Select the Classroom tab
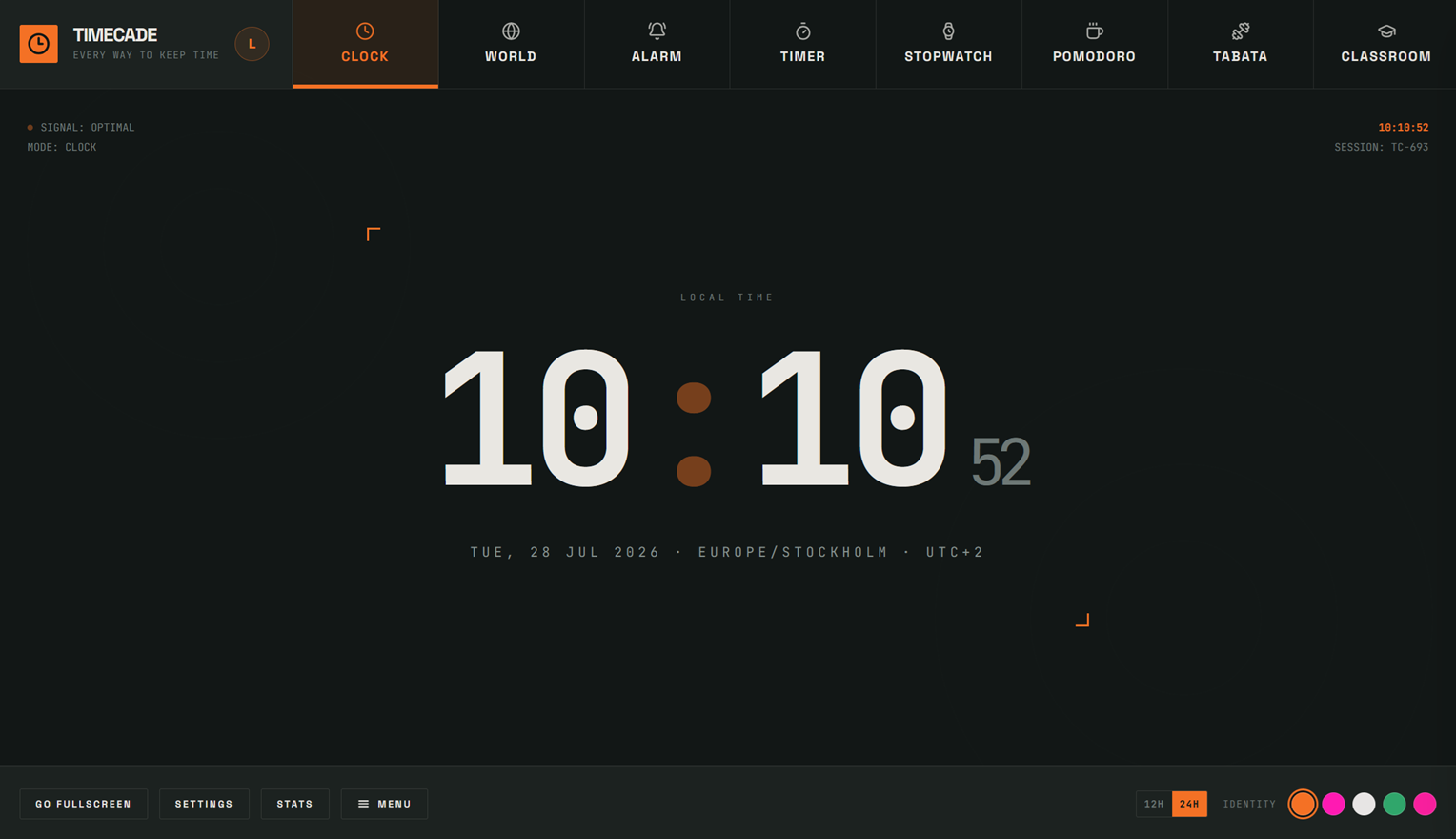 [1385, 44]
